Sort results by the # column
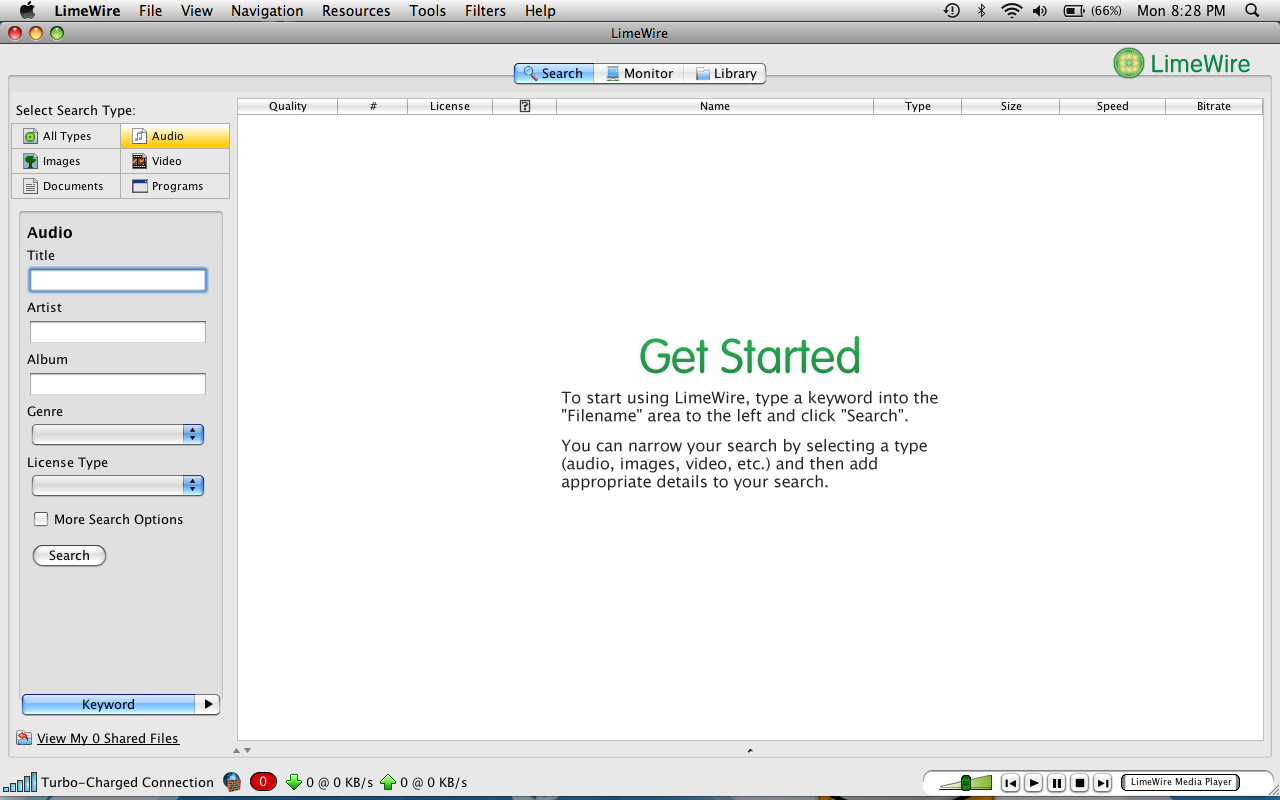Viewport: 1280px width, 800px height. pyautogui.click(x=373, y=106)
